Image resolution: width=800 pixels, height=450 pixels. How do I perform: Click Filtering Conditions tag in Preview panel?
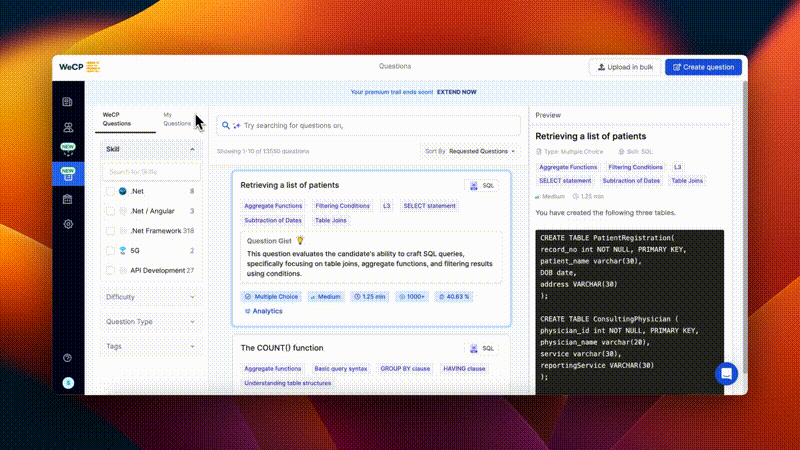[x=635, y=167]
